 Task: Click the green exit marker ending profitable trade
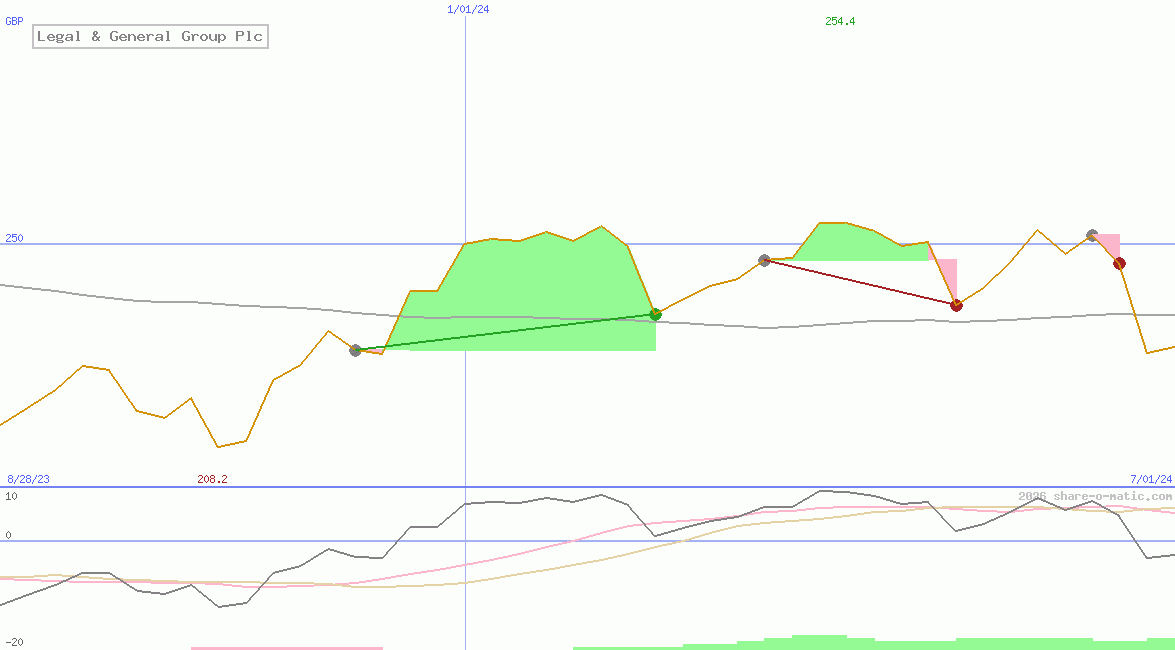pos(656,314)
